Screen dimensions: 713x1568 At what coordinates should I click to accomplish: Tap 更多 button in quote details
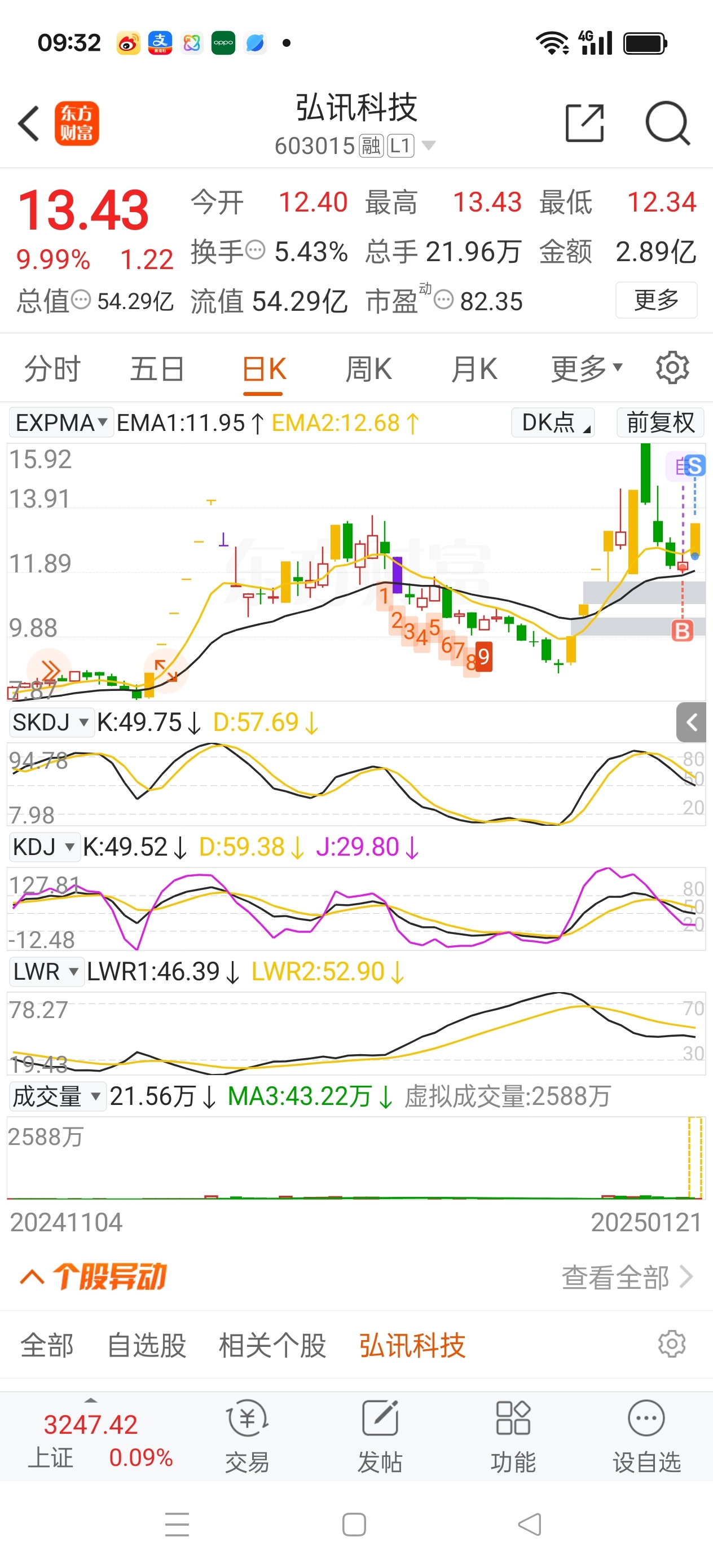(x=657, y=299)
